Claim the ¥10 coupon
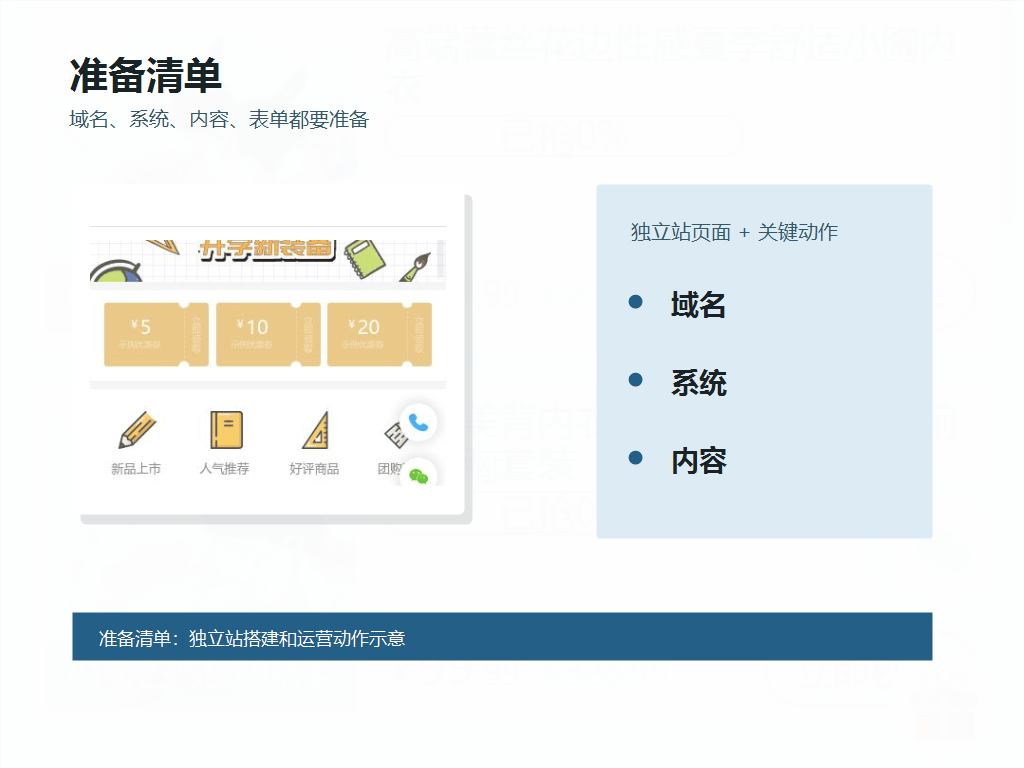1024x768 pixels. tap(268, 334)
